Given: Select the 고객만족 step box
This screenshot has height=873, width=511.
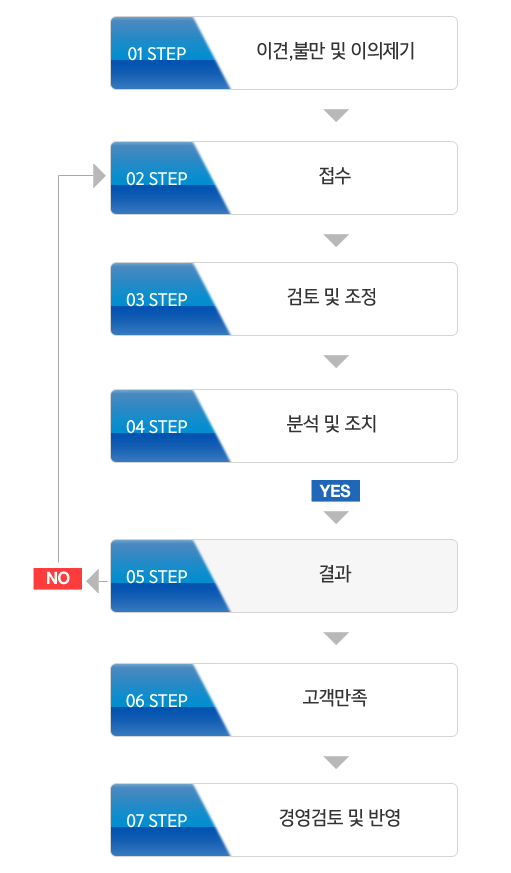Looking at the screenshot, I should coord(284,700).
